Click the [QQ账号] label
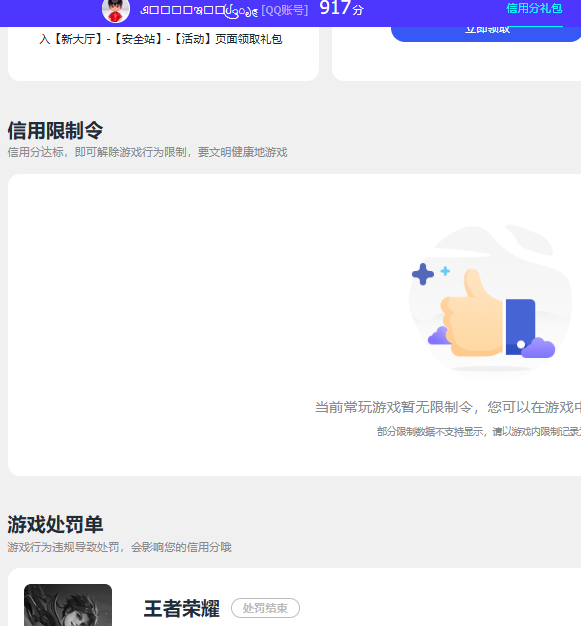Image resolution: width=581 pixels, height=626 pixels. (x=285, y=10)
